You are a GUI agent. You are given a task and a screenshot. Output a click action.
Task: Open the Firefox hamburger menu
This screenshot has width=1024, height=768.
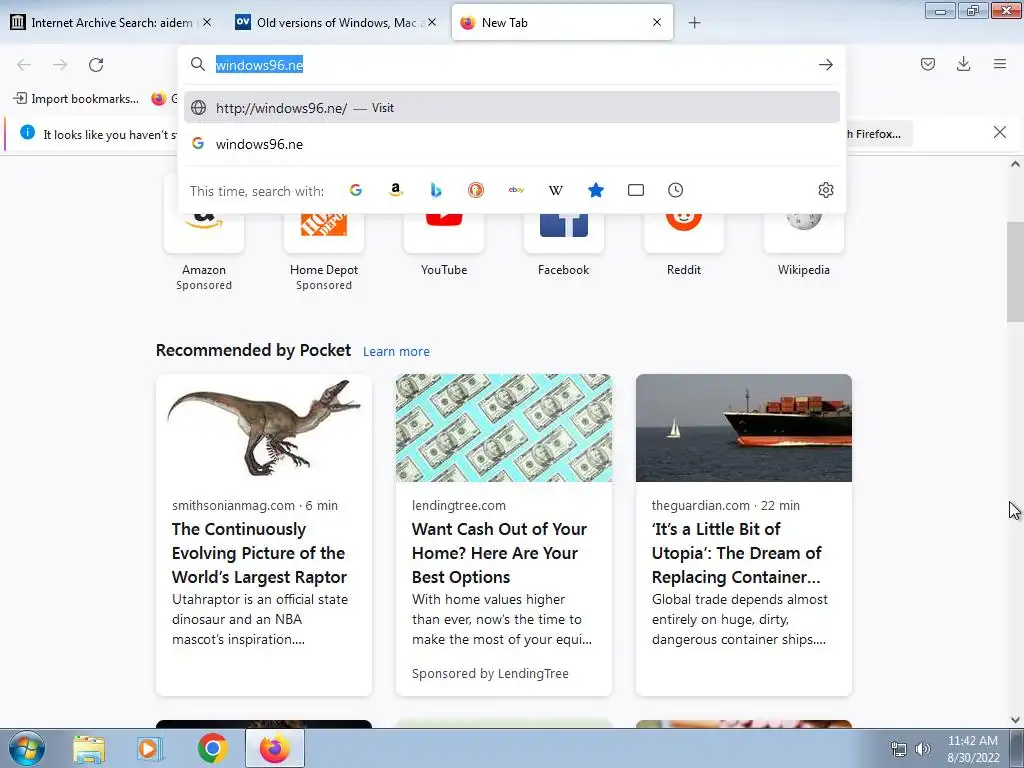[x=999, y=63]
